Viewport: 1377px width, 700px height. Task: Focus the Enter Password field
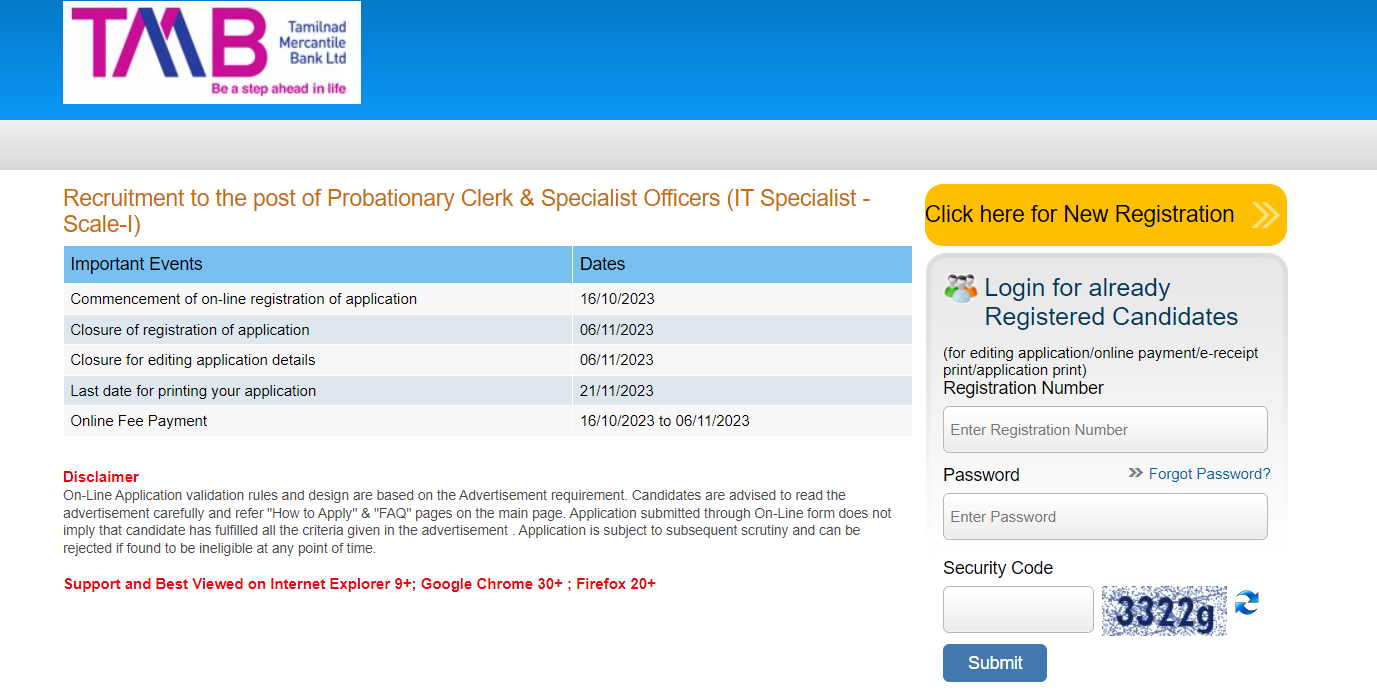click(1105, 517)
